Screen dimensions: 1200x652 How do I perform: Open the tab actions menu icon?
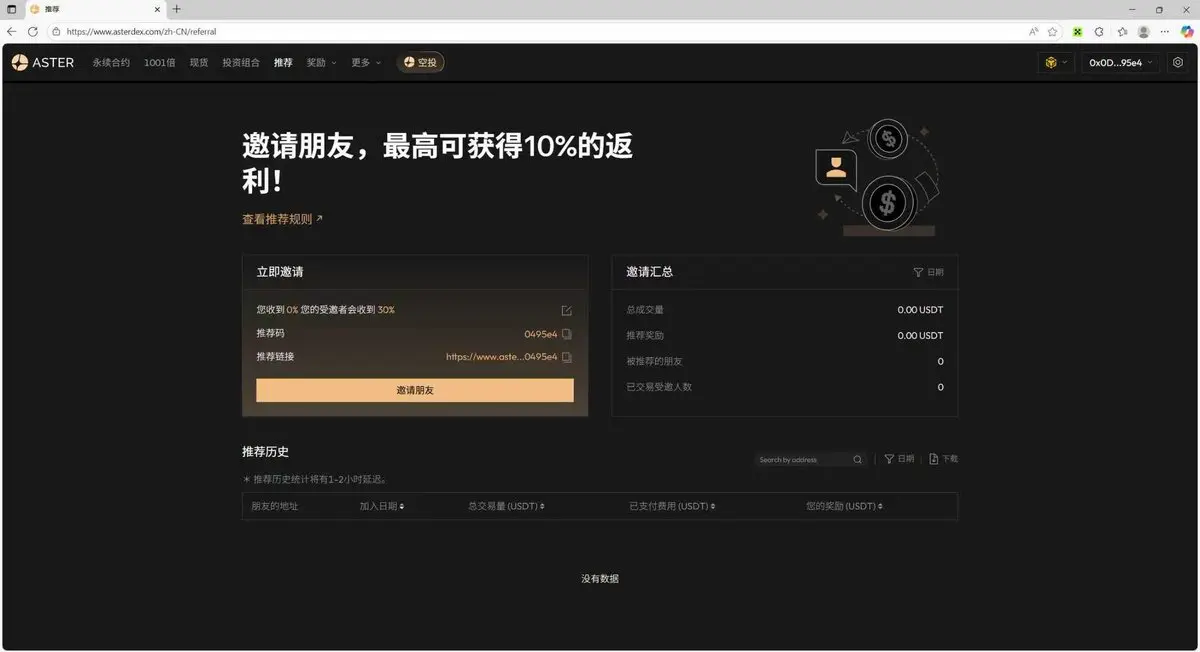point(12,9)
